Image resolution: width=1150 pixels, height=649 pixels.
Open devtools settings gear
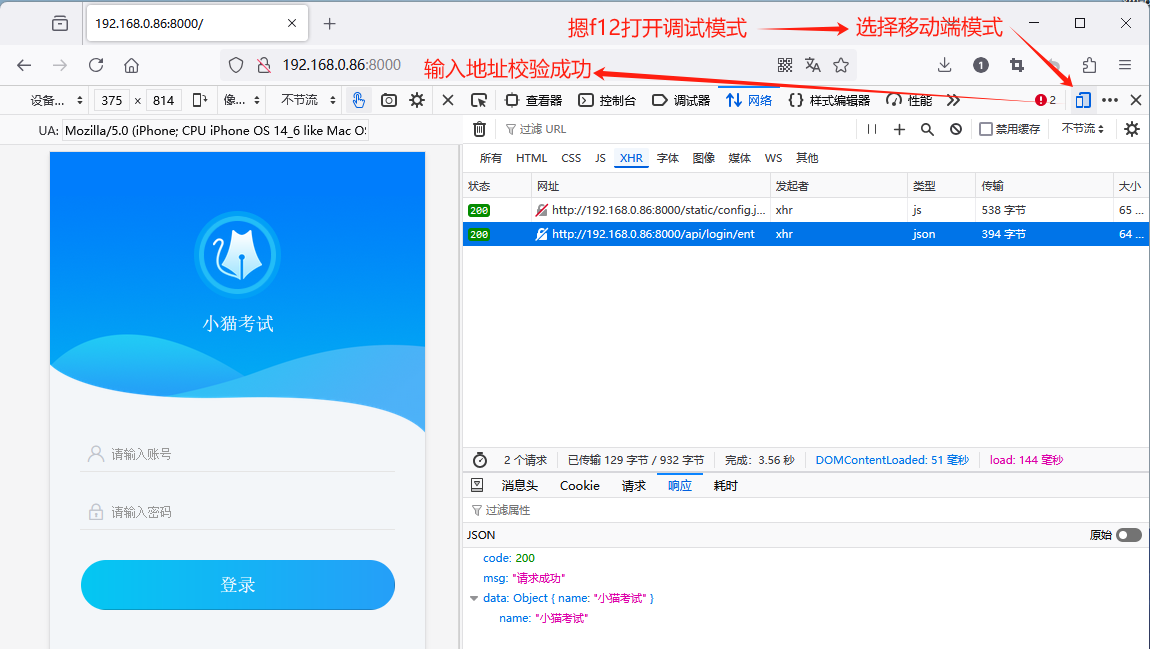[417, 100]
